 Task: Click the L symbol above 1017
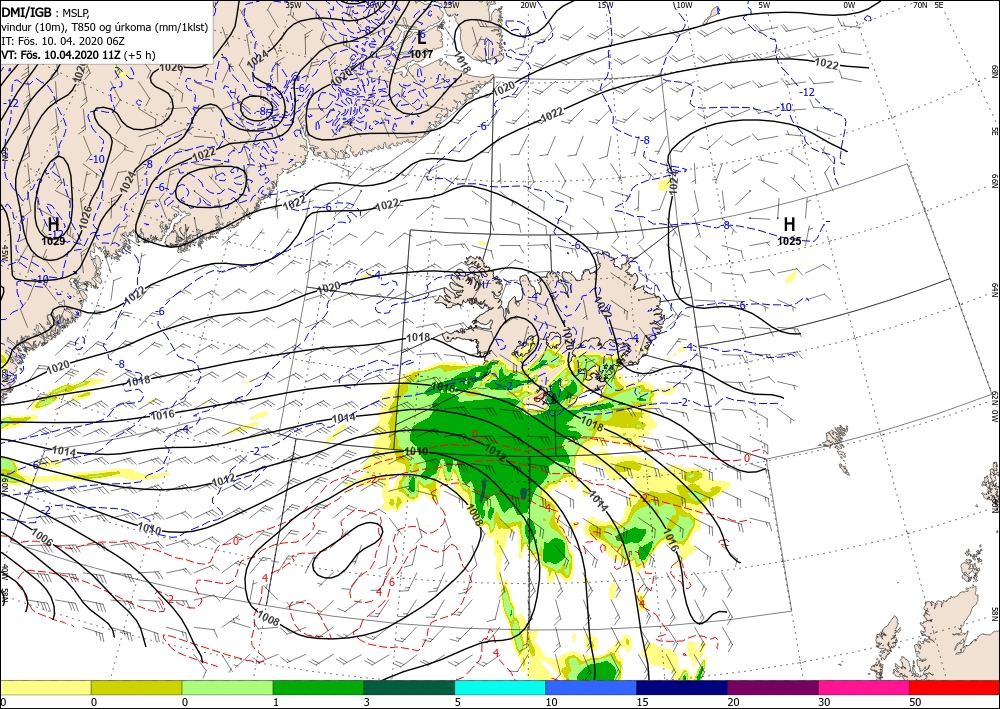(422, 38)
